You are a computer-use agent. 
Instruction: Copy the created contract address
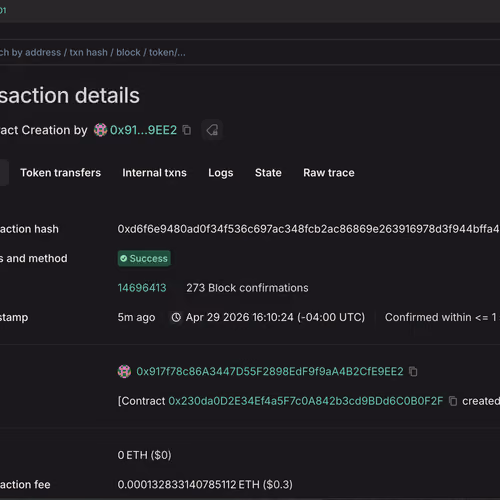[453, 401]
